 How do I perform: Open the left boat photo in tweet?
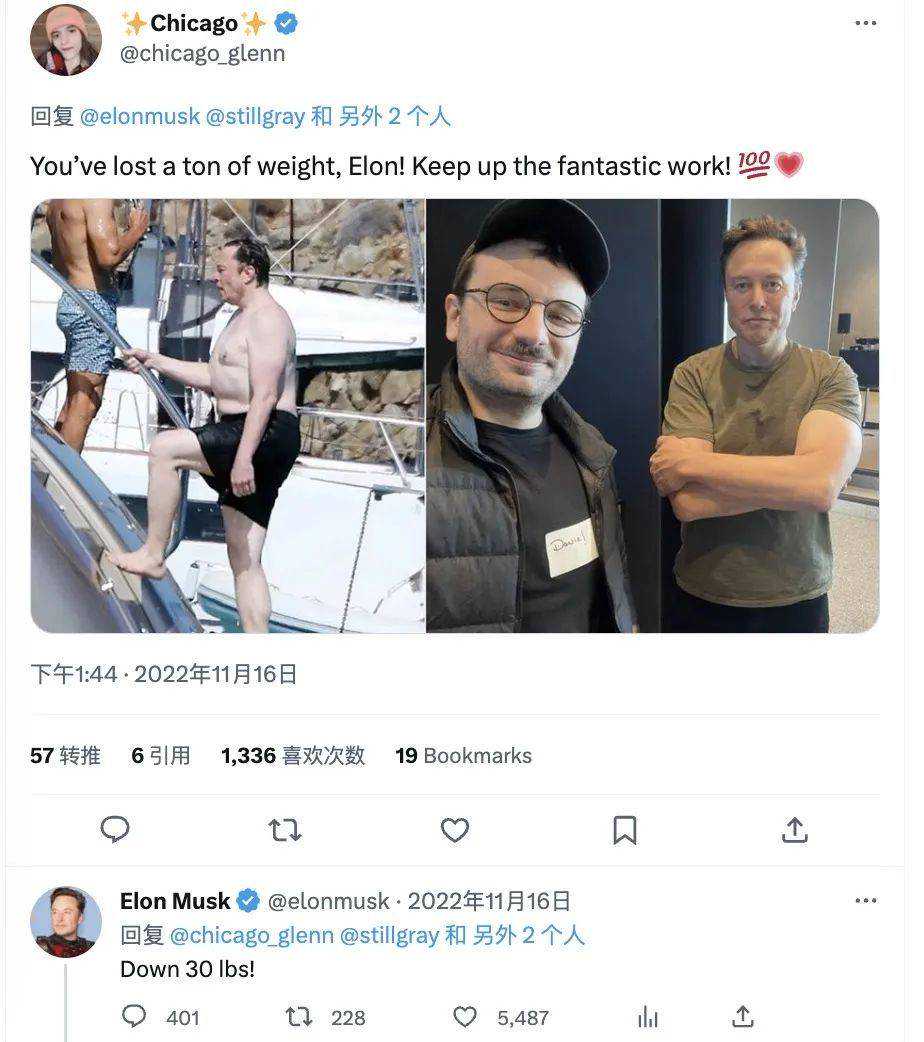228,416
